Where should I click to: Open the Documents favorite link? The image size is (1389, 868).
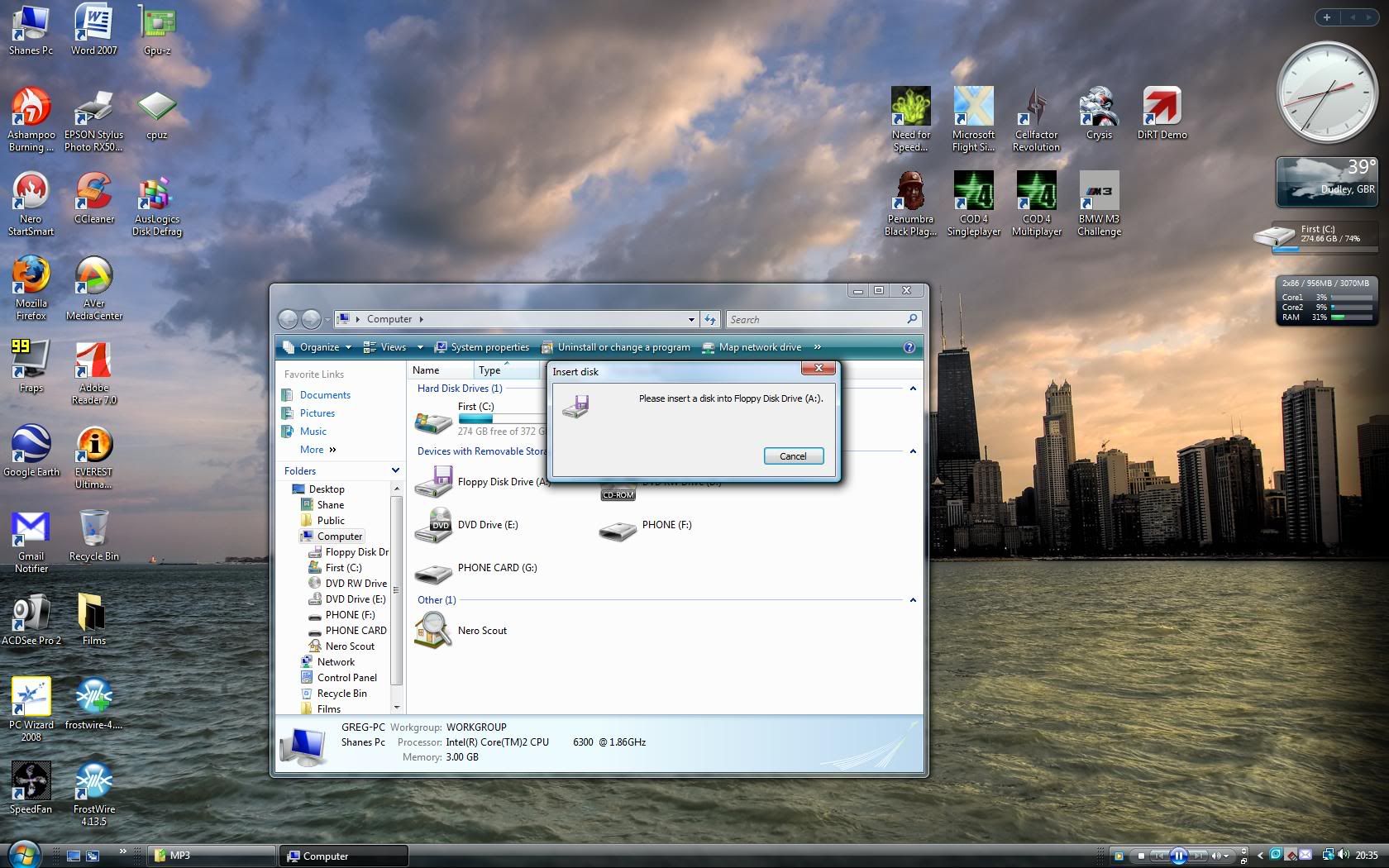[325, 395]
